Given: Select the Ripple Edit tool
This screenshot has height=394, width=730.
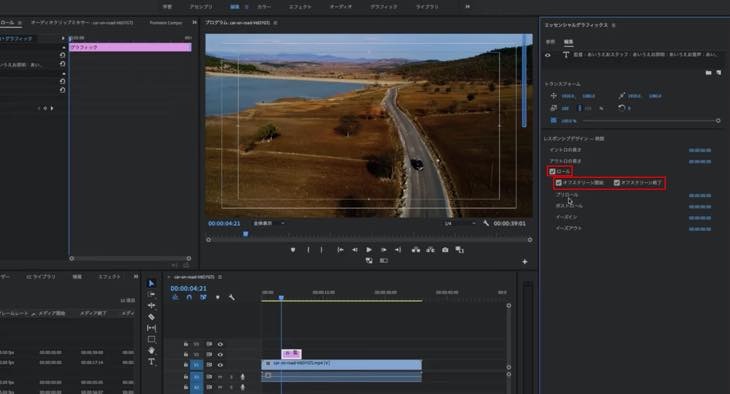Looking at the screenshot, I should coord(151,306).
